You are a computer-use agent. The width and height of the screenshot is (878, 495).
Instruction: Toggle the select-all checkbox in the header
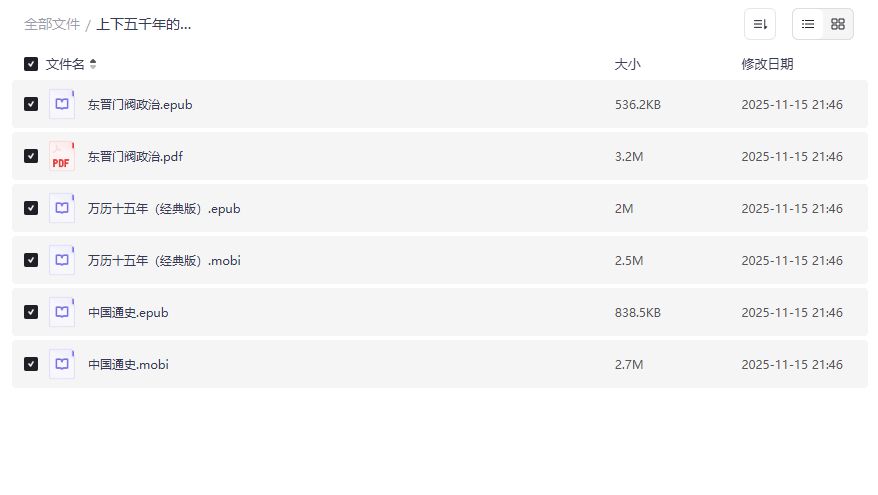(x=31, y=64)
